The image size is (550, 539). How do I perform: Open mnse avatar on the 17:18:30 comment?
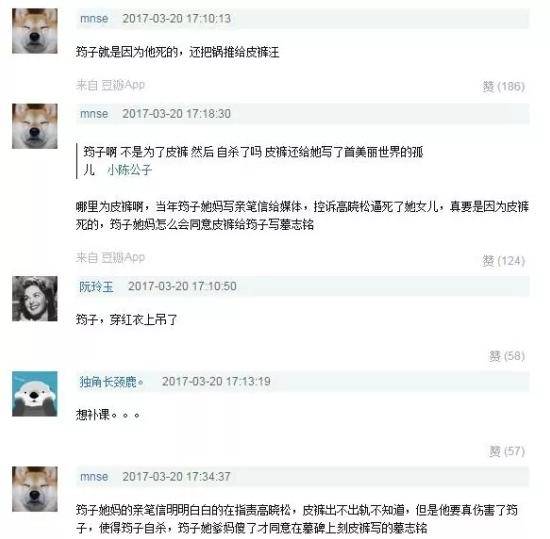pyautogui.click(x=35, y=126)
